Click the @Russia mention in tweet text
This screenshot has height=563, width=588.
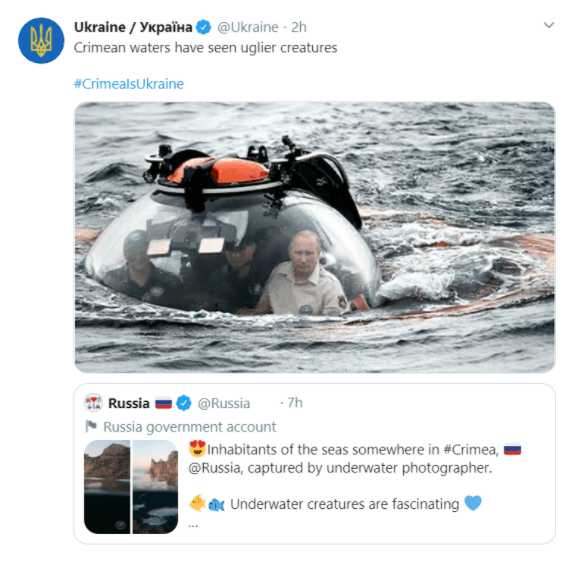[213, 468]
